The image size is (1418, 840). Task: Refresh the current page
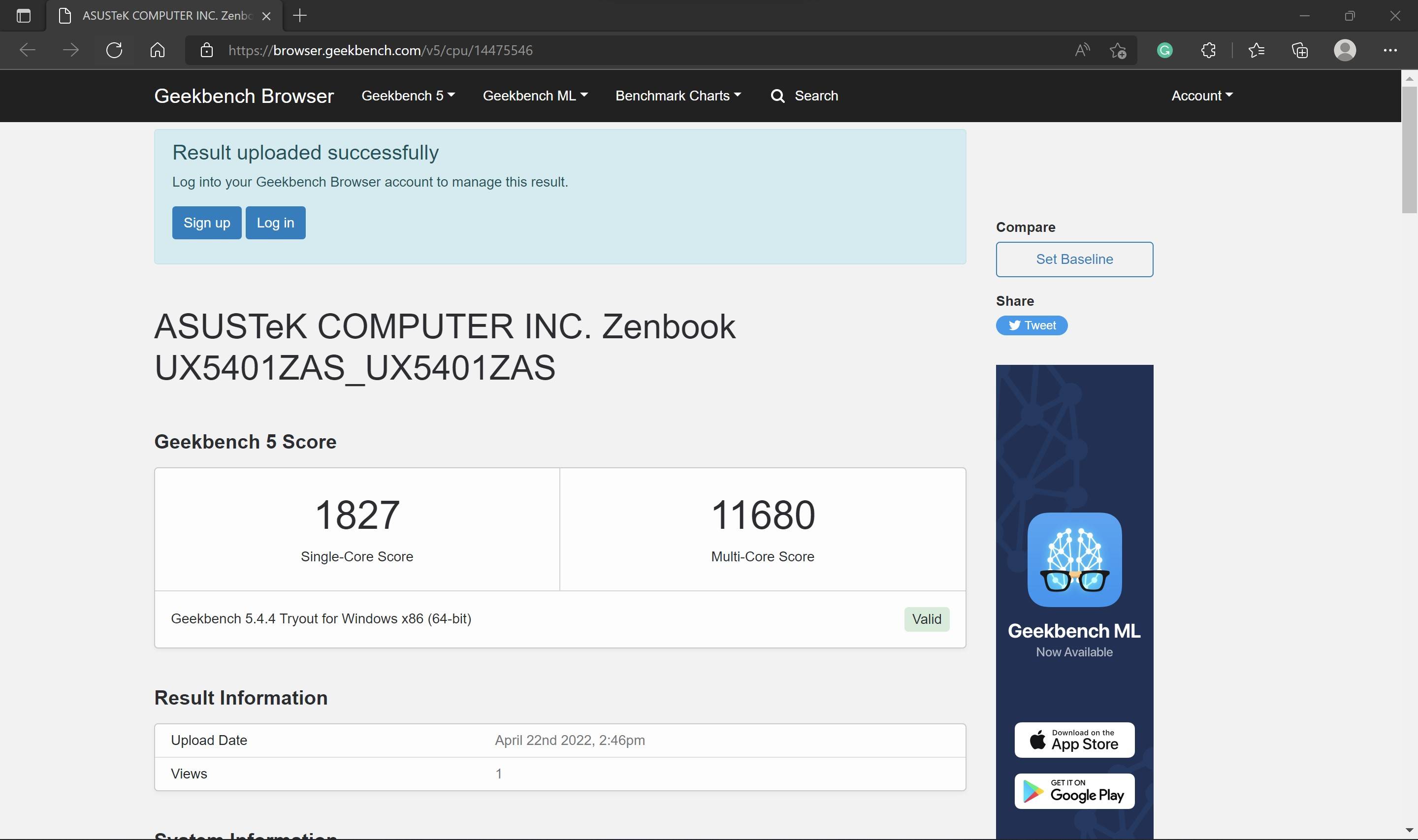[114, 50]
